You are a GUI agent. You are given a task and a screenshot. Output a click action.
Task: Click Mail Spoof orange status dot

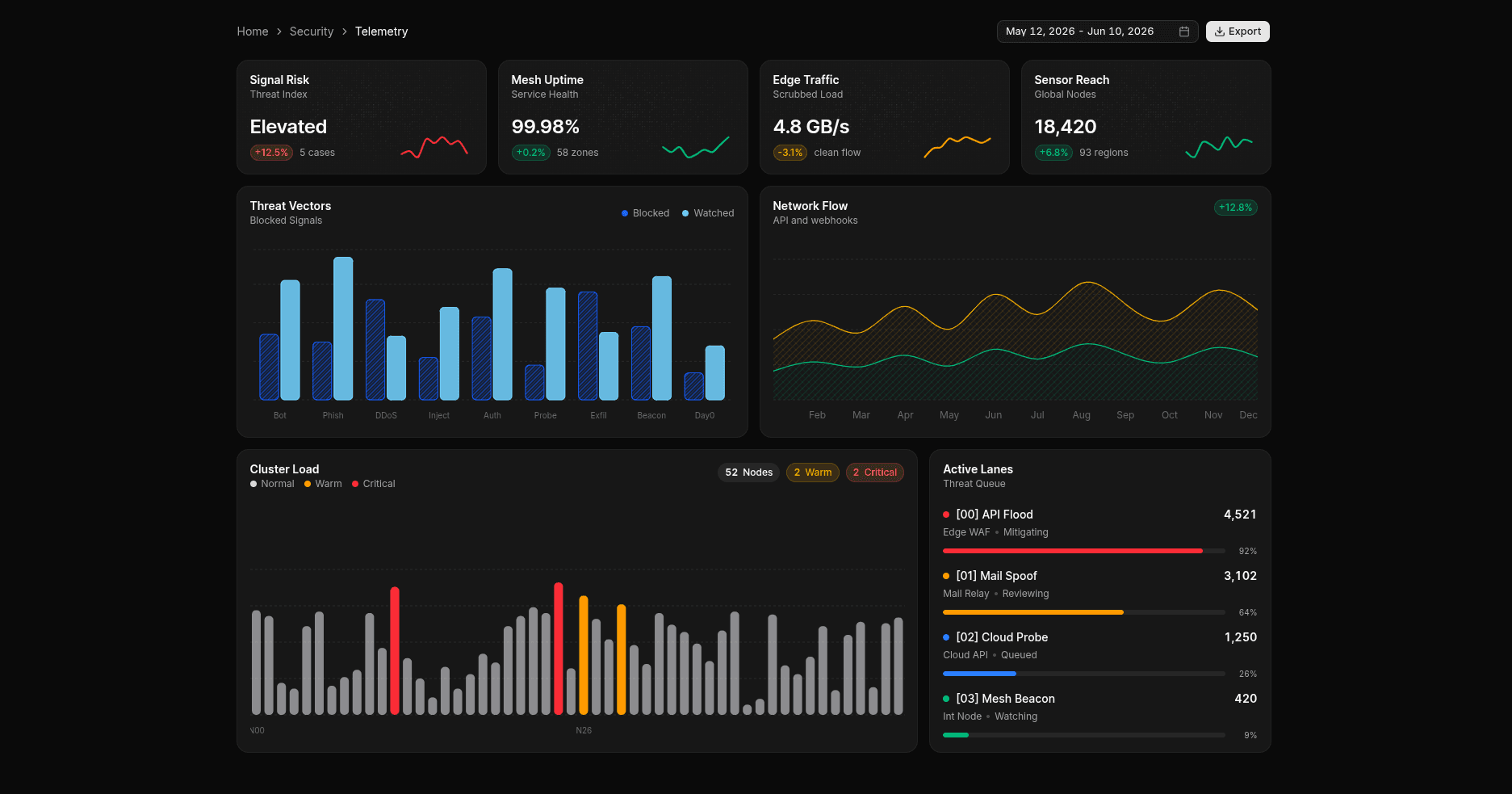tap(946, 576)
